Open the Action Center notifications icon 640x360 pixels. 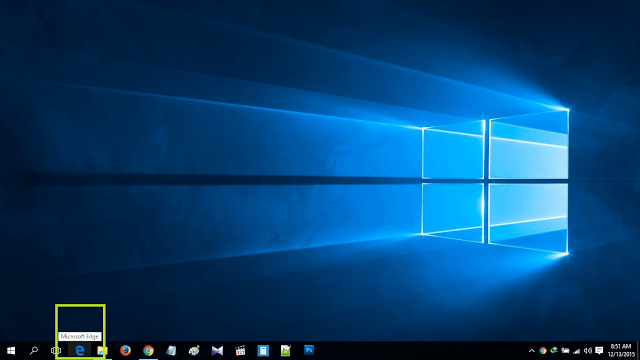click(599, 351)
